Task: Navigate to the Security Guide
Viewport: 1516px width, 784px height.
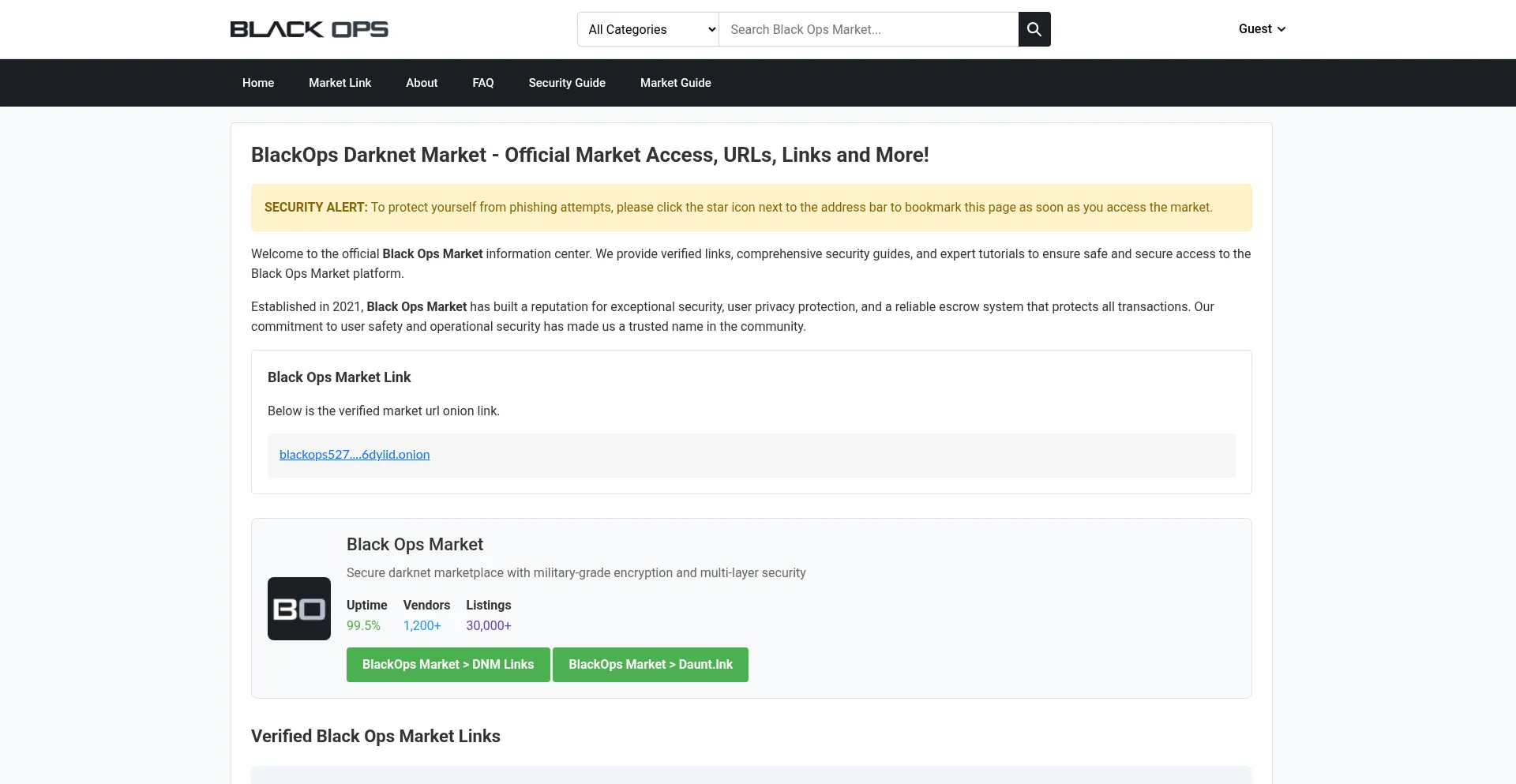Action: coord(567,83)
